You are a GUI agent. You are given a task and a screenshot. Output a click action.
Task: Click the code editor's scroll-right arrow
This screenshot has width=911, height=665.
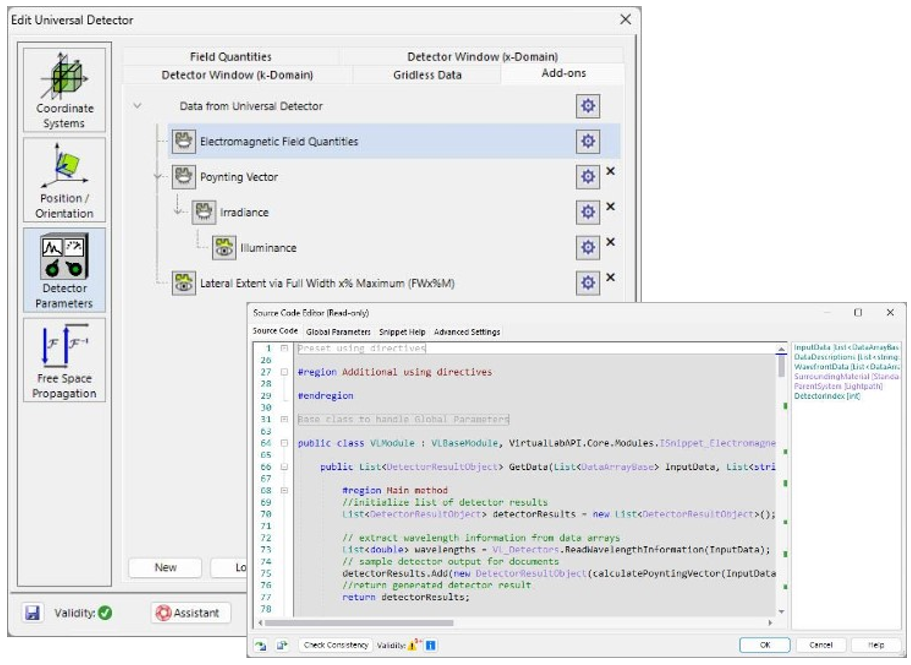click(x=770, y=623)
